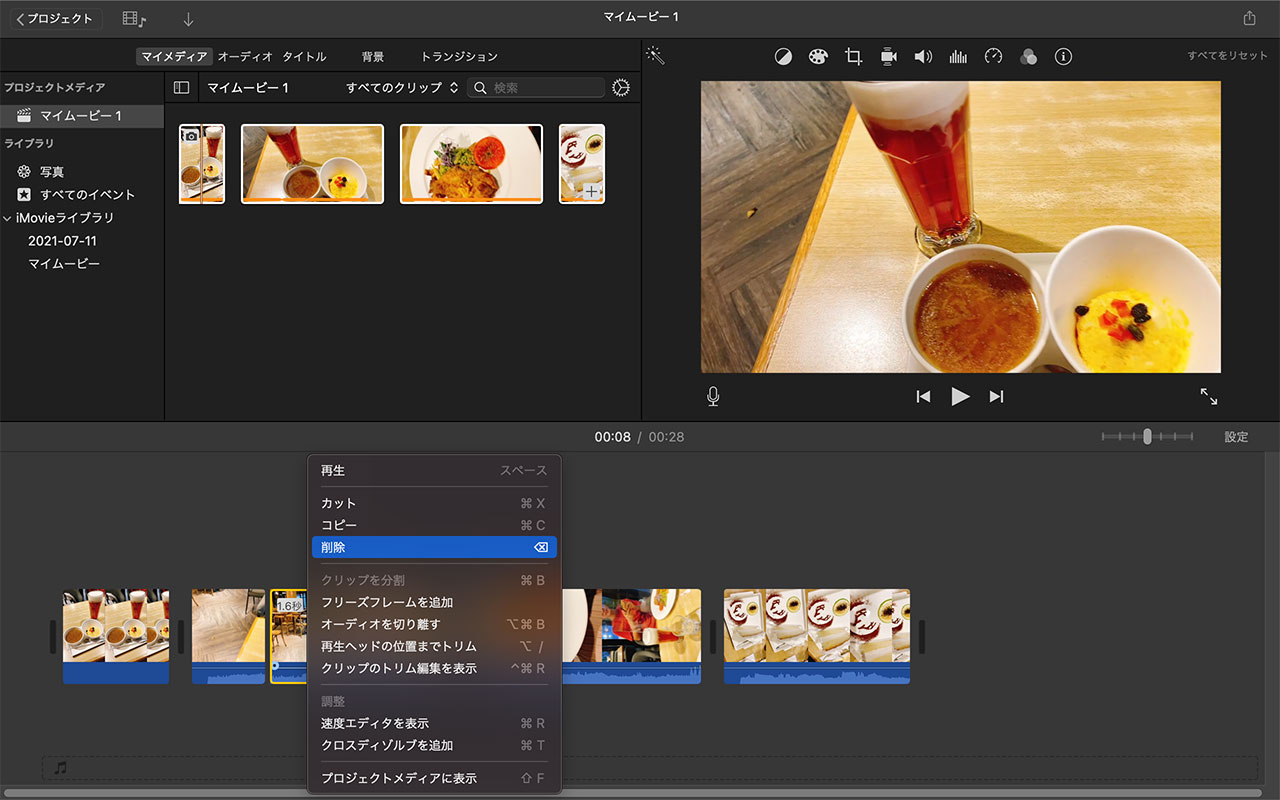Click the すべてをリセット button
The image size is (1280, 800).
(x=1227, y=57)
